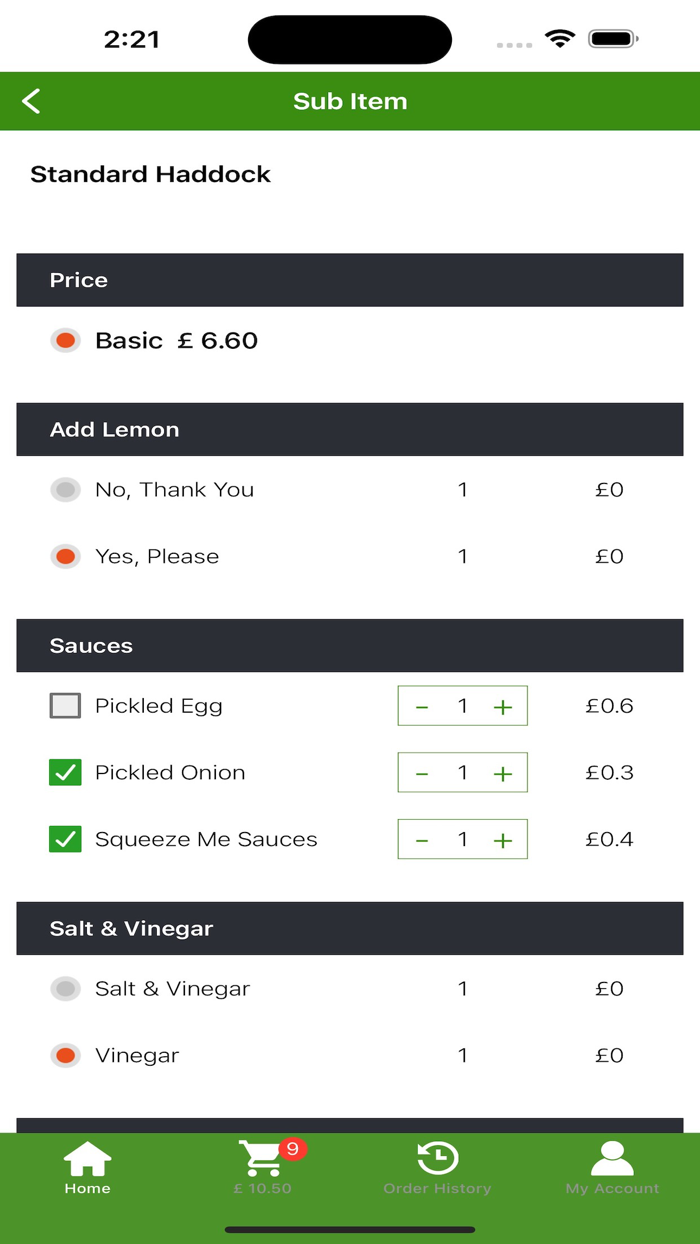The image size is (700, 1244).
Task: Select the Vinegar radio button
Action: 66,1056
